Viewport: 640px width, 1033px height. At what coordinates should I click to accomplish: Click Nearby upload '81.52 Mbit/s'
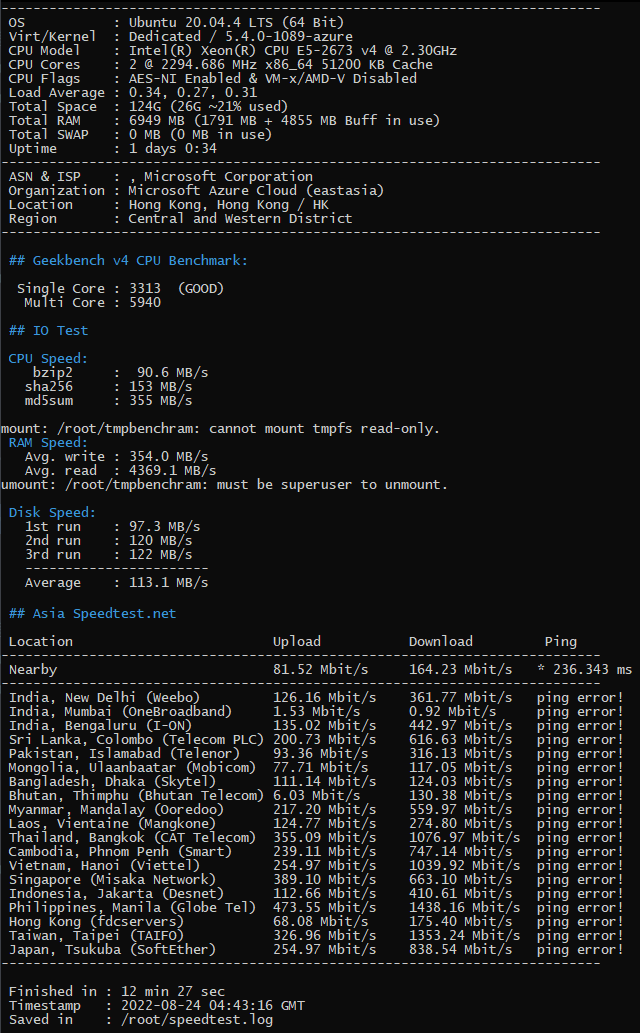coord(321,670)
